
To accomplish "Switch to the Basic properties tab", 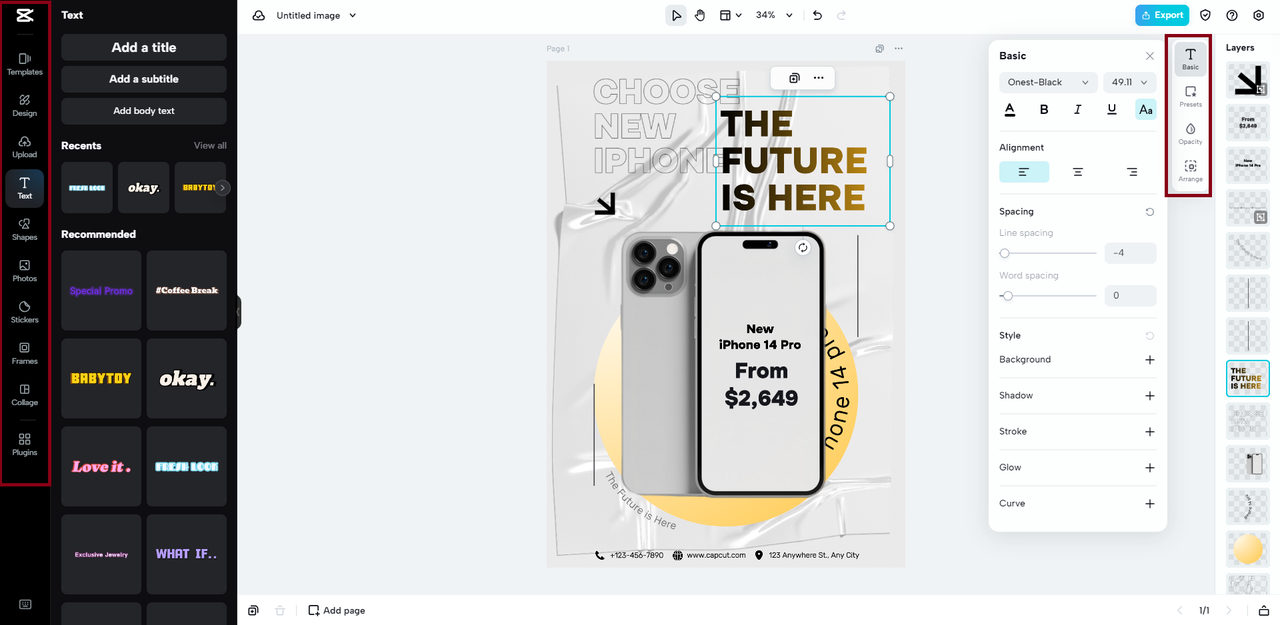I will pyautogui.click(x=1190, y=59).
